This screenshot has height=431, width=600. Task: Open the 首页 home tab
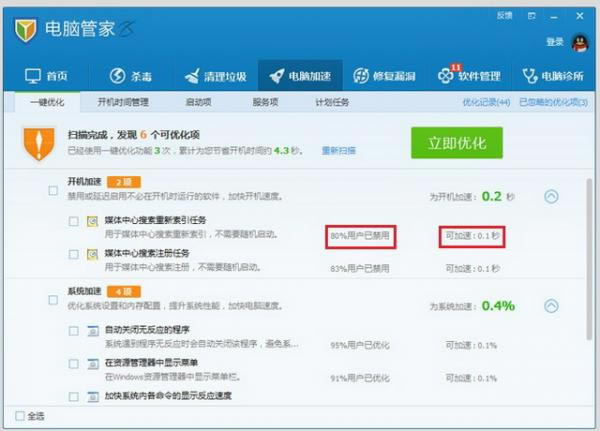pyautogui.click(x=45, y=76)
